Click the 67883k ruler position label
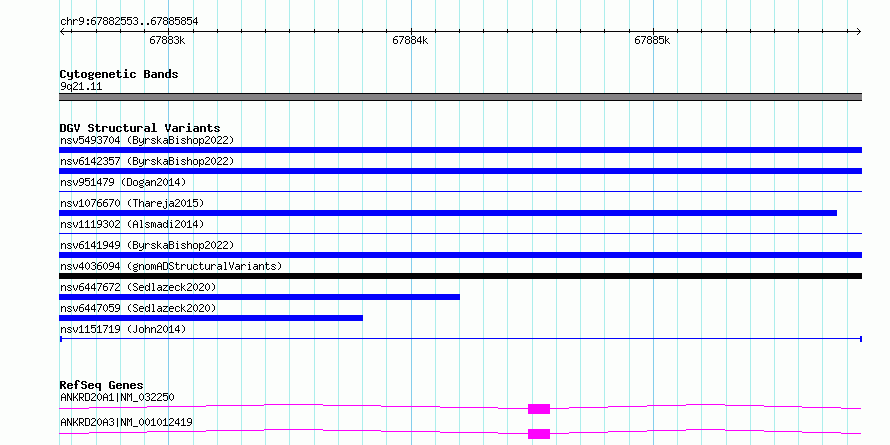Viewport: 890px width, 445px height. pyautogui.click(x=167, y=41)
